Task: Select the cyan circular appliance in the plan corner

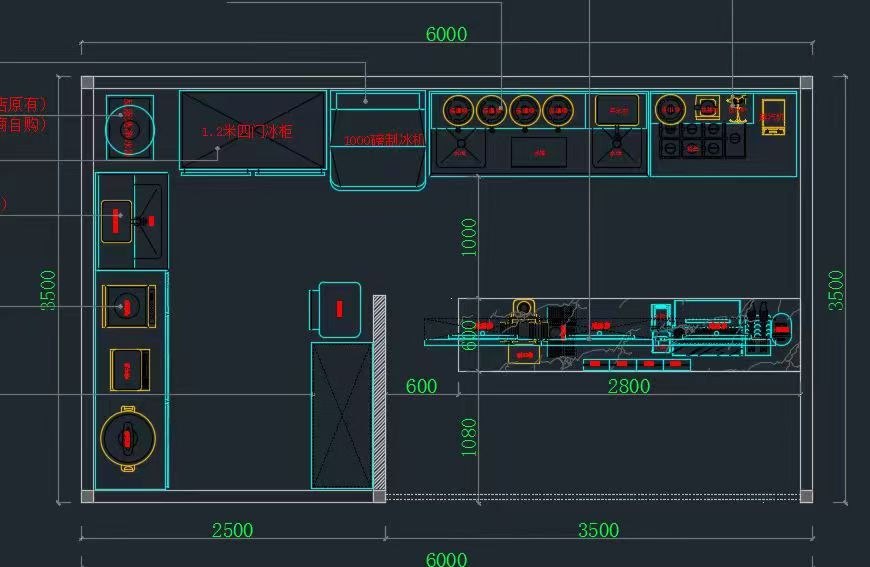Action: [130, 129]
